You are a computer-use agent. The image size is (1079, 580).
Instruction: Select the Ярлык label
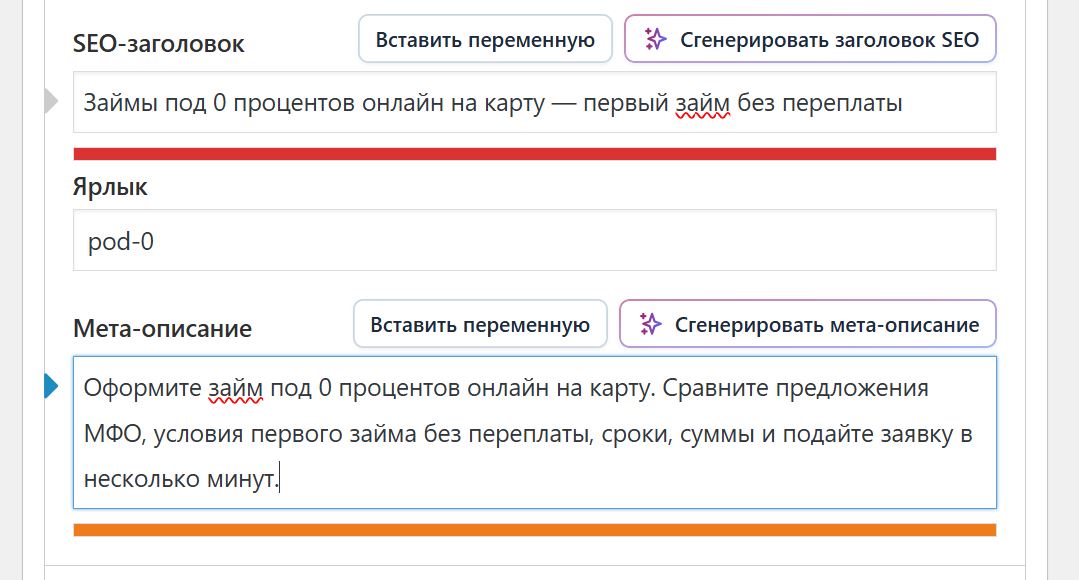click(110, 187)
